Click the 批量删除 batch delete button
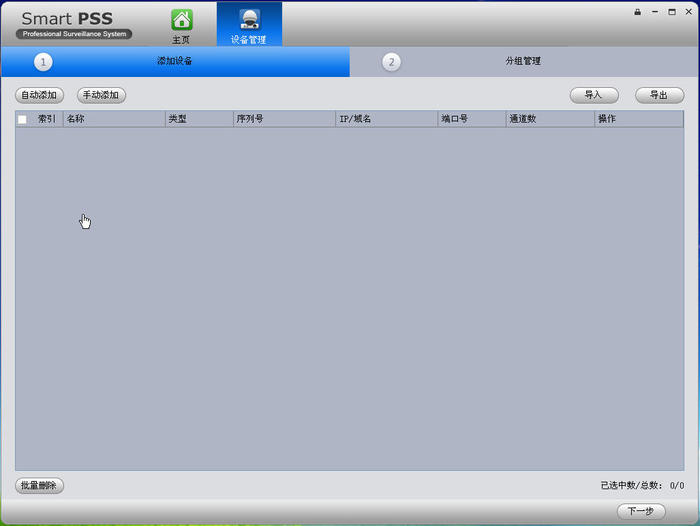The width and height of the screenshot is (700, 526). click(x=39, y=485)
